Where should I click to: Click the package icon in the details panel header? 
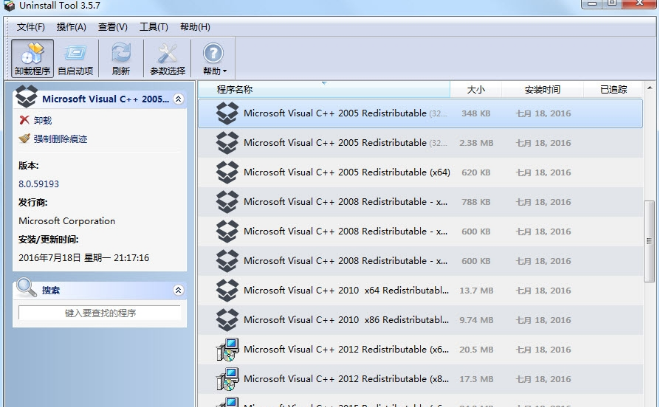[x=26, y=97]
